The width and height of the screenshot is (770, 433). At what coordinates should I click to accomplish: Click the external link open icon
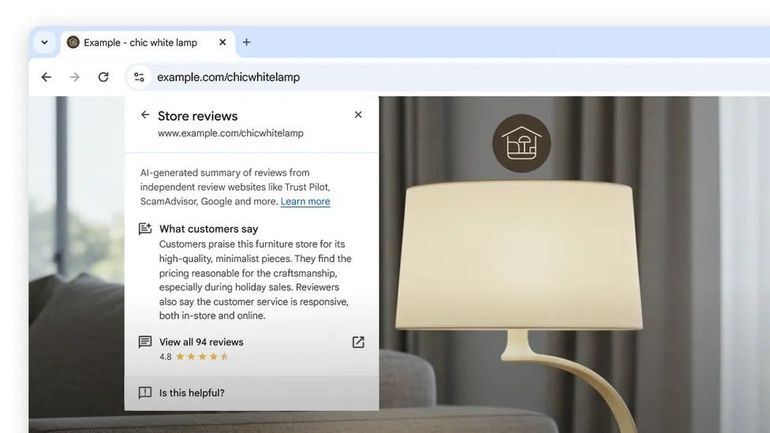[x=358, y=342]
